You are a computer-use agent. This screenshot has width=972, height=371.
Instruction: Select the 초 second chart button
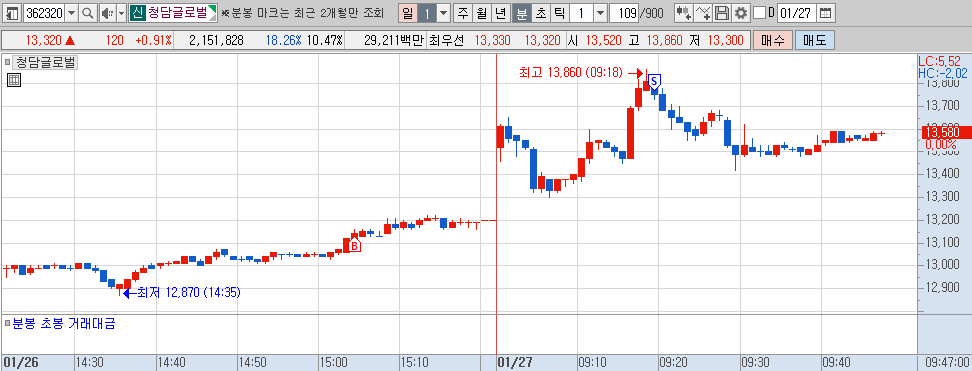541,12
